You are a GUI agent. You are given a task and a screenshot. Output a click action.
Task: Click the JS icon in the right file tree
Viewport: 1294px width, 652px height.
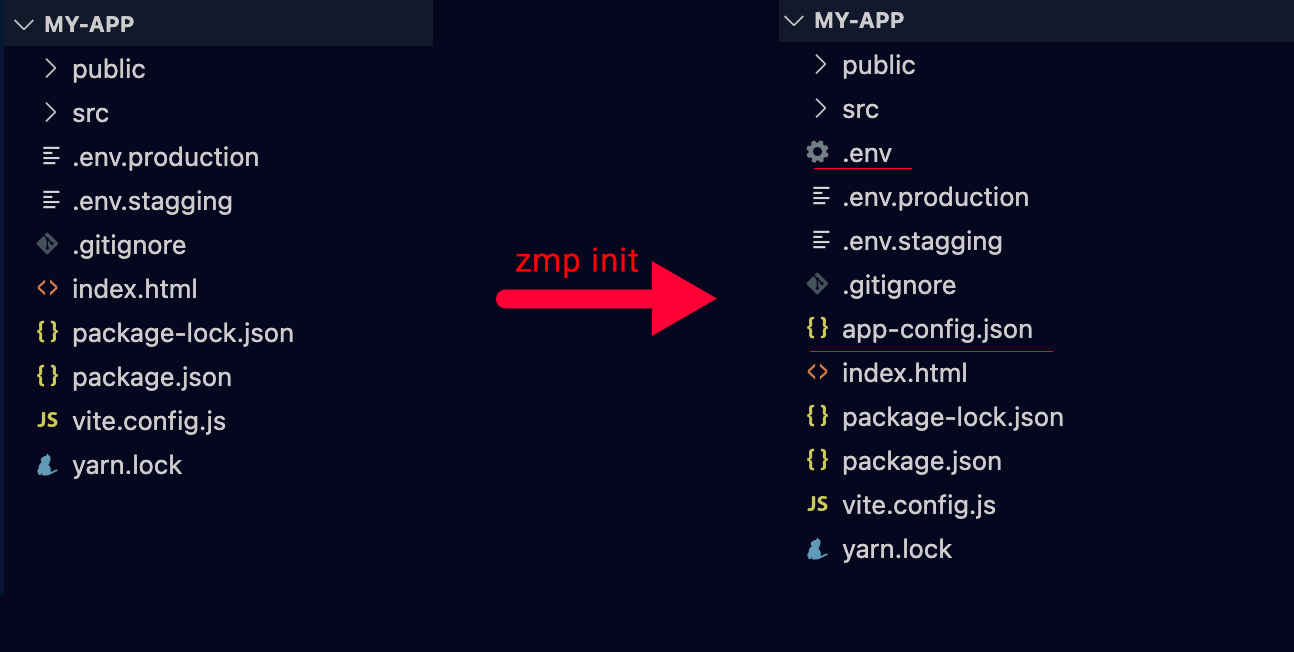[x=817, y=505]
